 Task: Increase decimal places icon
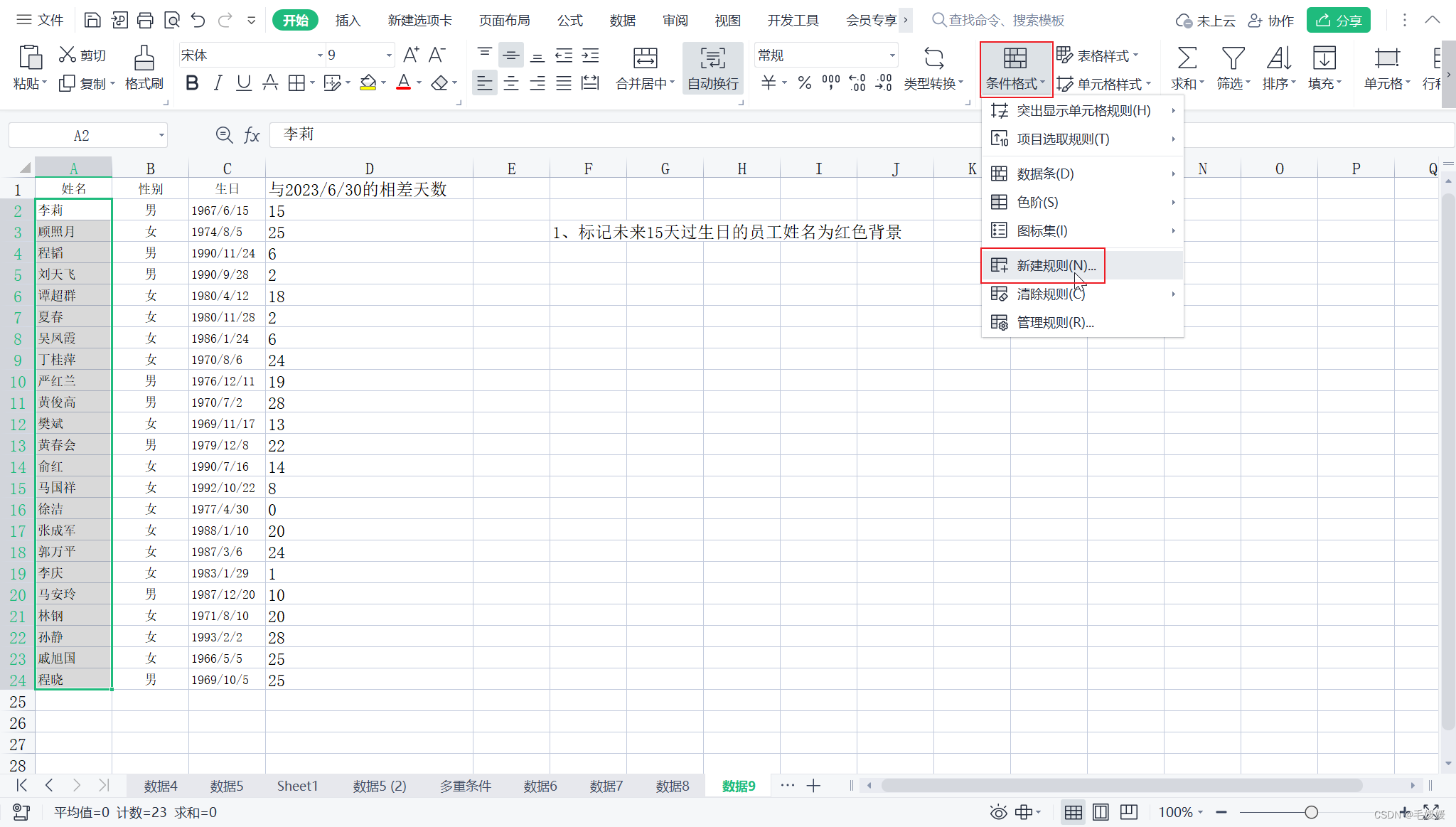pos(857,83)
